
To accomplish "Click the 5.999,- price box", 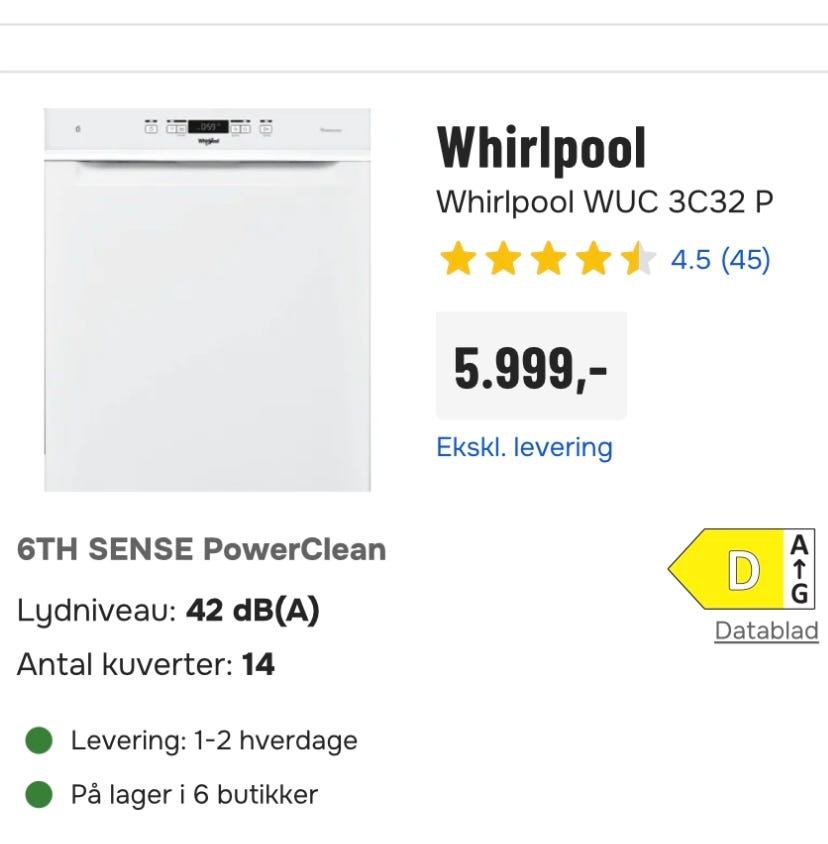I will point(531,367).
